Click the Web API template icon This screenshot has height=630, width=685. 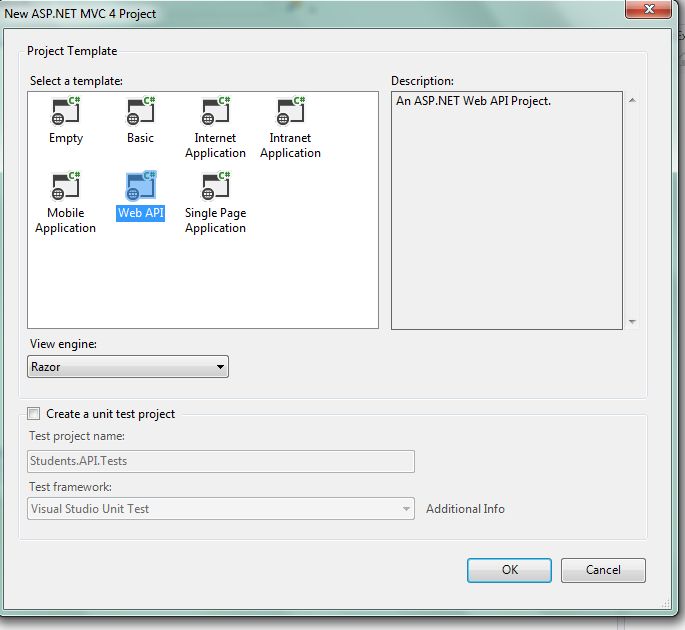coord(140,185)
